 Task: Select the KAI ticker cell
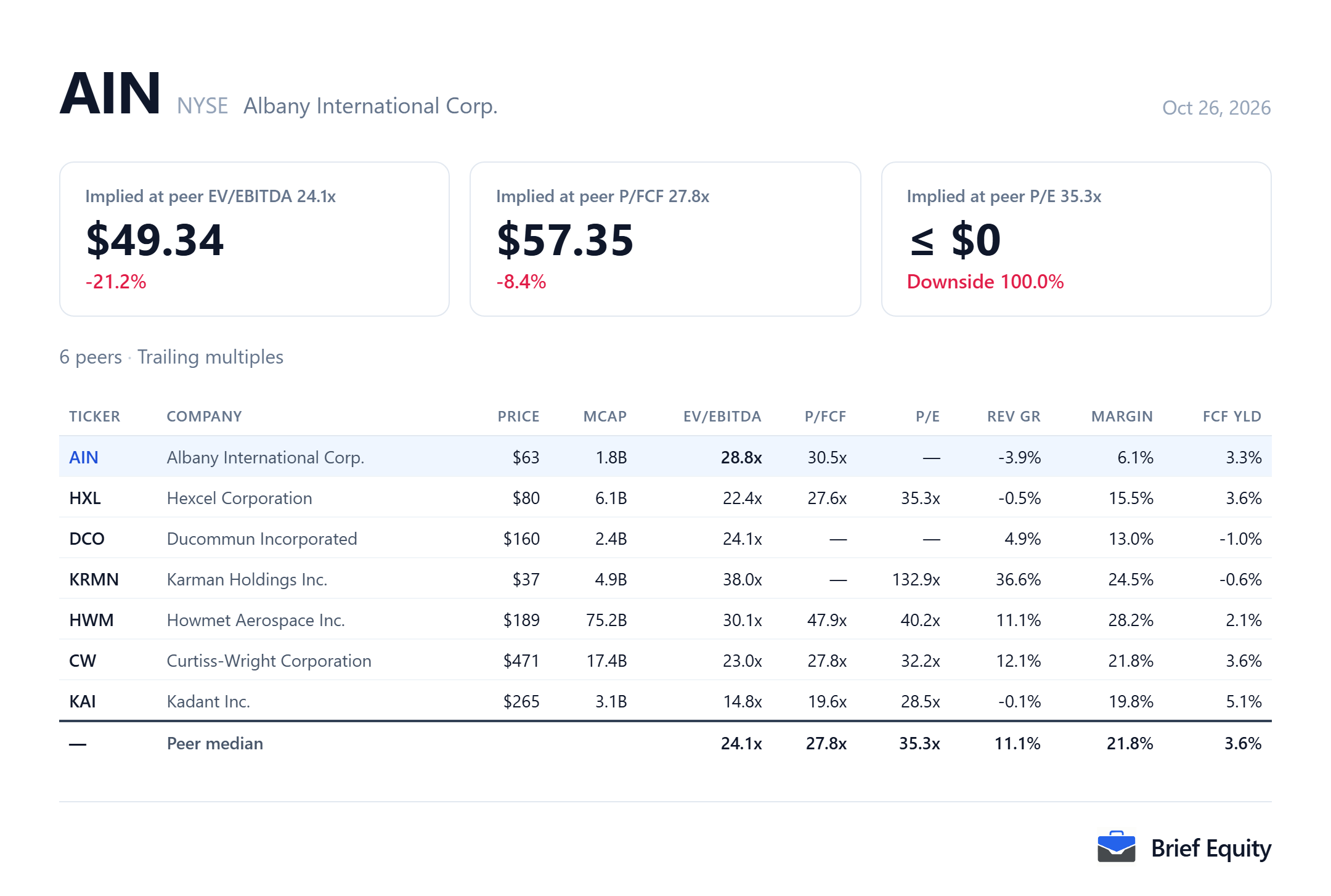tap(83, 701)
